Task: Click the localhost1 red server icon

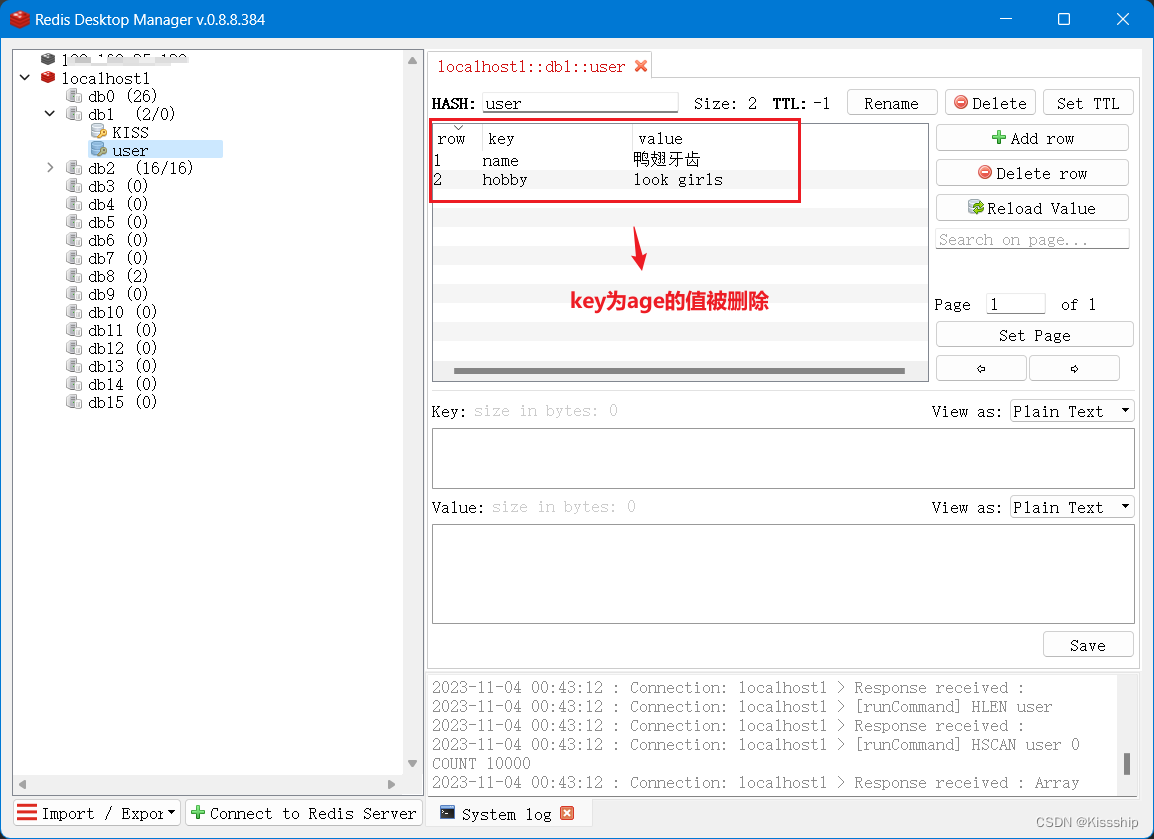Action: 48,77
